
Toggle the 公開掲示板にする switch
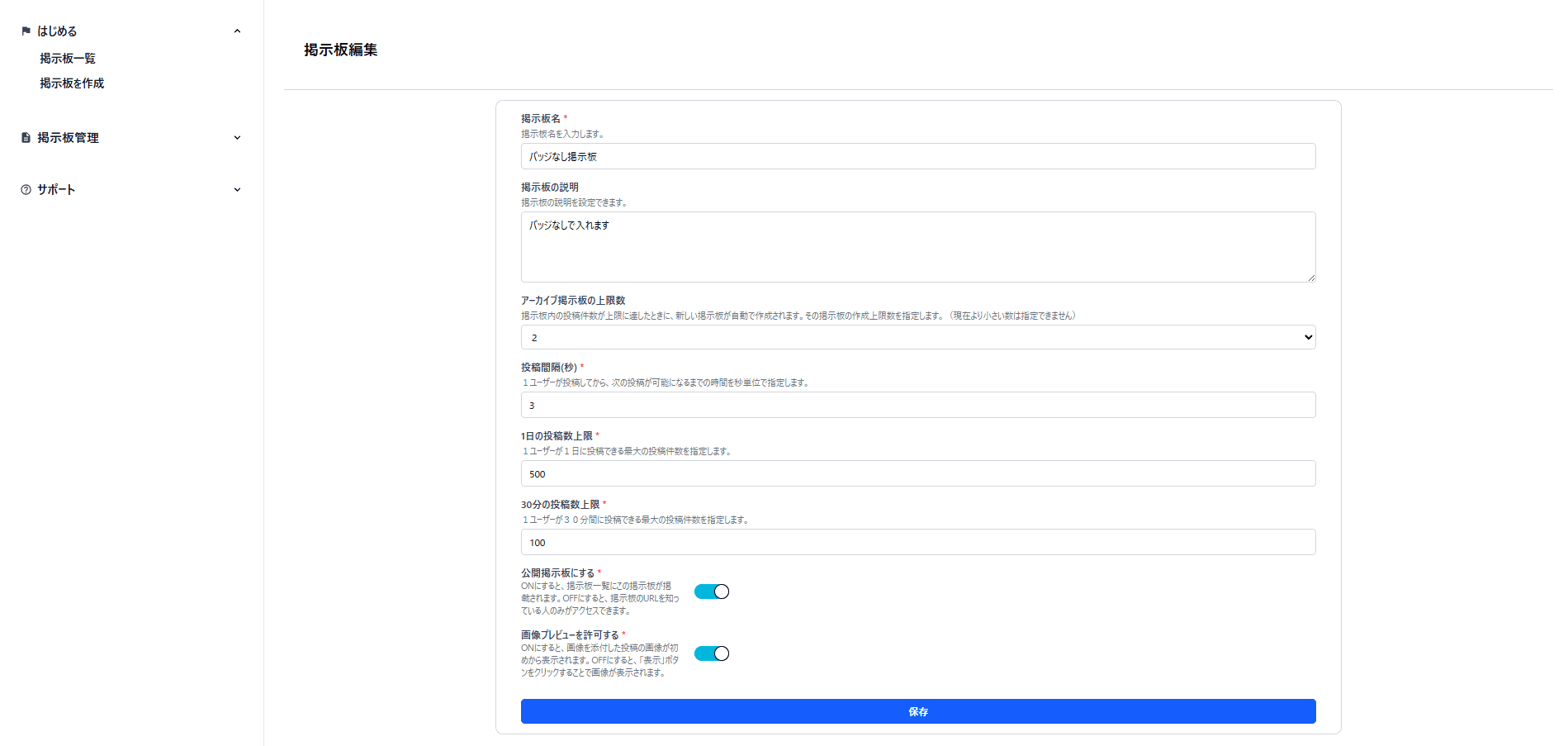711,592
